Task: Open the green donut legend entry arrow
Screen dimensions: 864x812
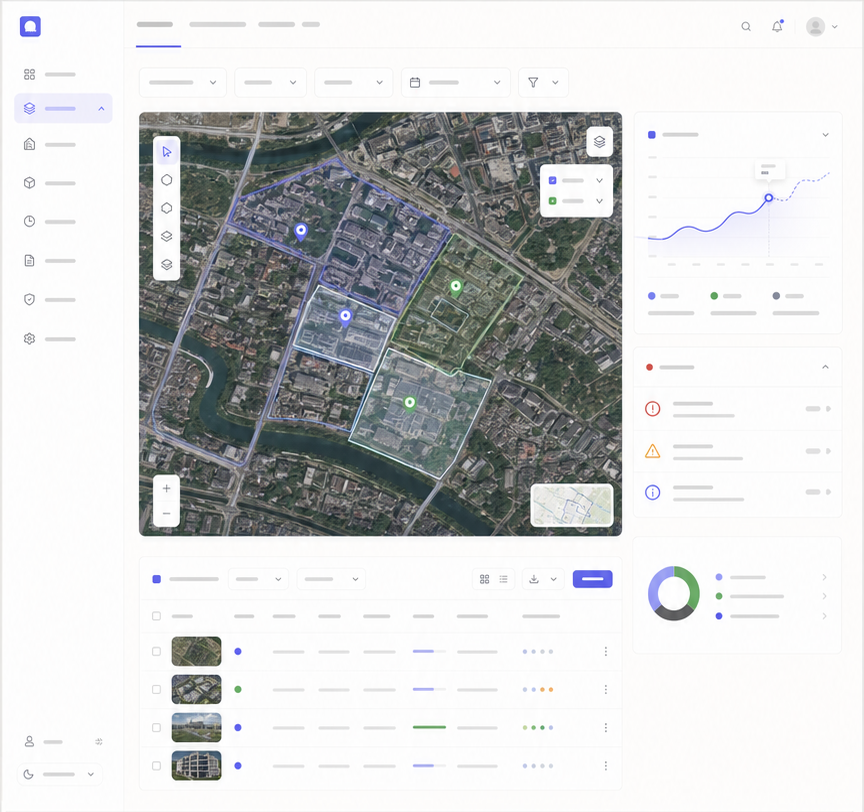Action: coord(824,596)
